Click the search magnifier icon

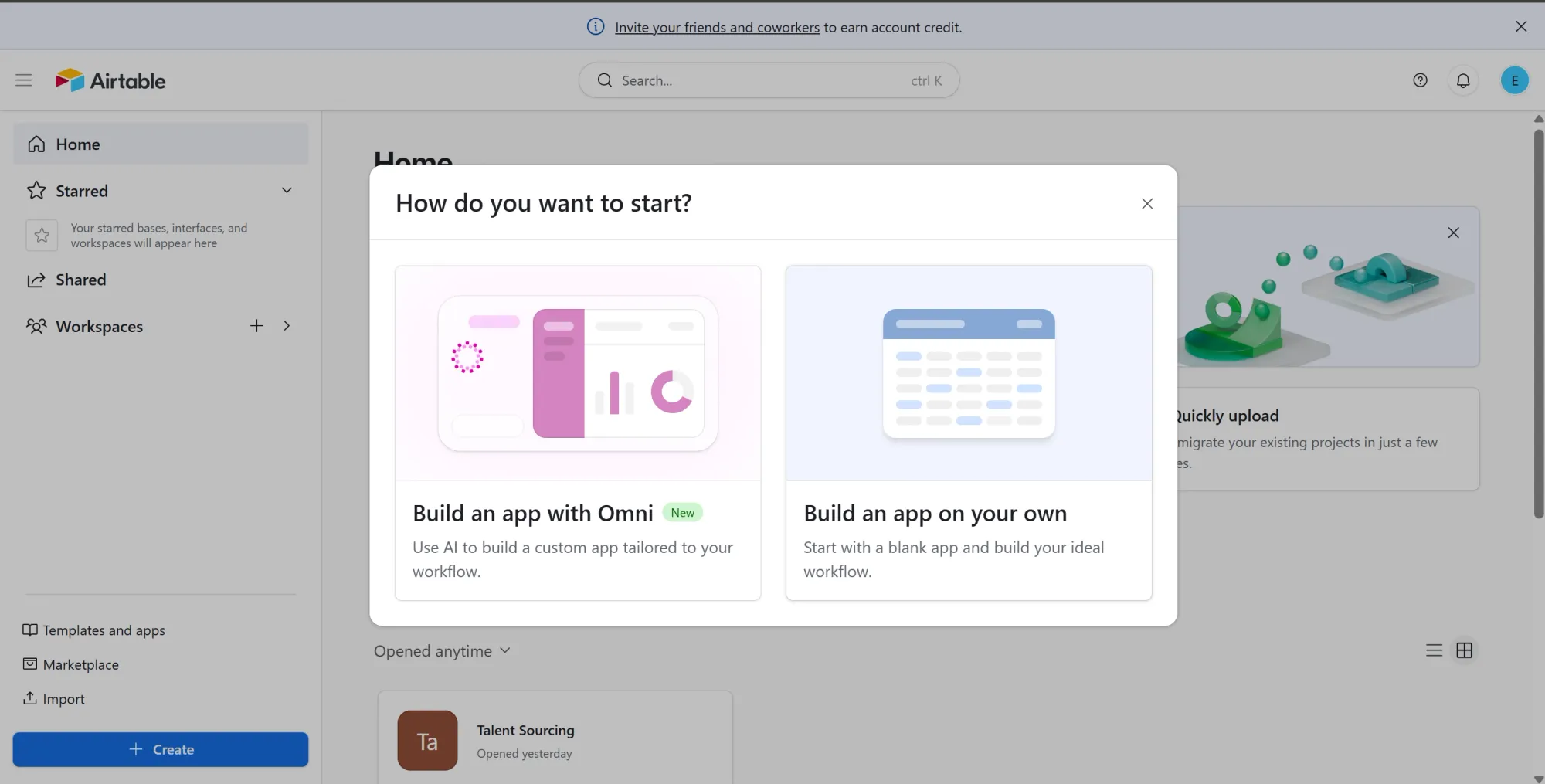coord(605,80)
